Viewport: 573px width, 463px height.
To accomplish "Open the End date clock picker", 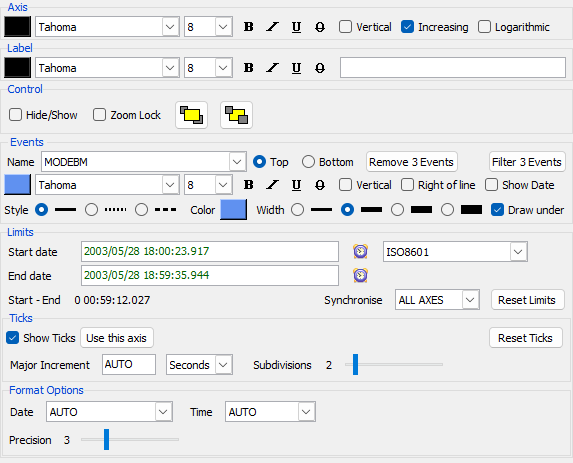I will click(x=360, y=275).
